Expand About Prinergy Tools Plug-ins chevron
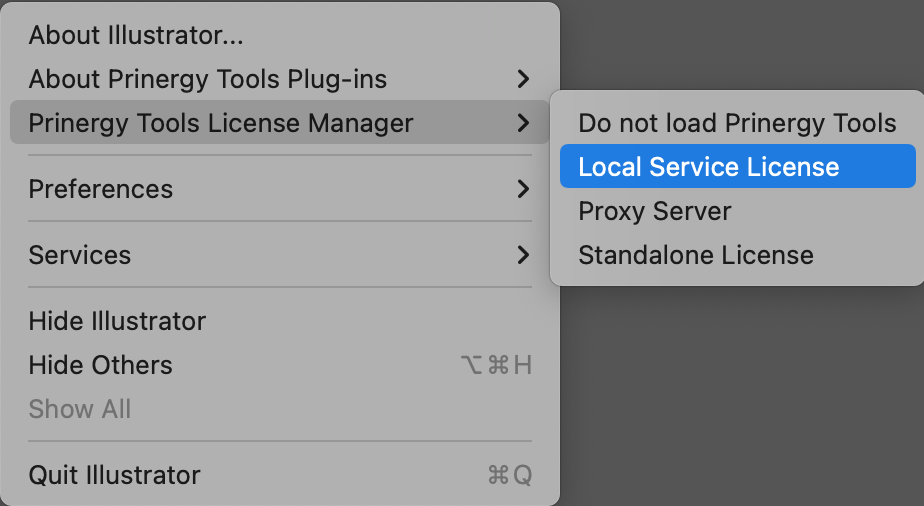 tap(523, 79)
